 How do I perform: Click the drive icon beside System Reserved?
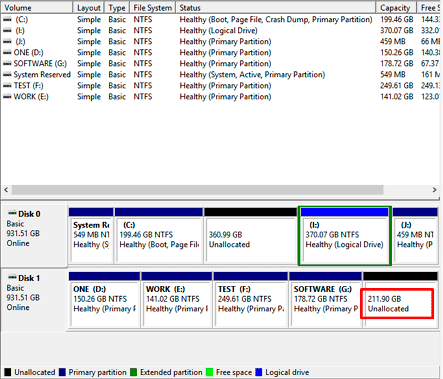(x=7, y=75)
